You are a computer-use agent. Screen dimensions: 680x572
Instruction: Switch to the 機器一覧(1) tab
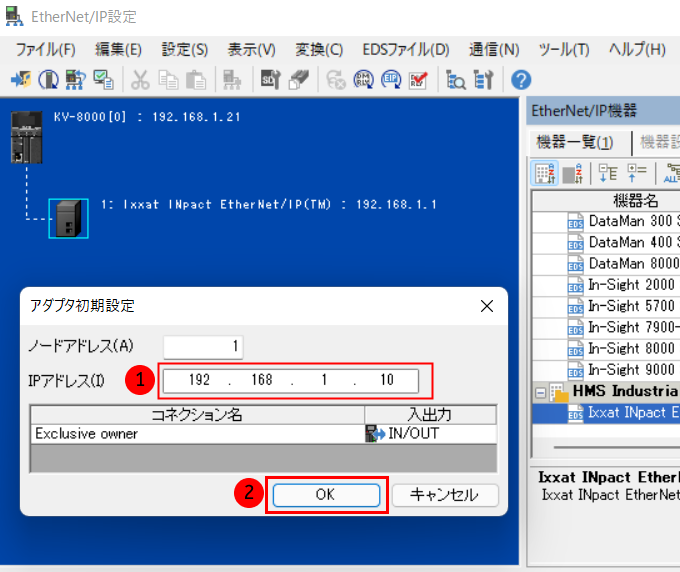pos(575,142)
